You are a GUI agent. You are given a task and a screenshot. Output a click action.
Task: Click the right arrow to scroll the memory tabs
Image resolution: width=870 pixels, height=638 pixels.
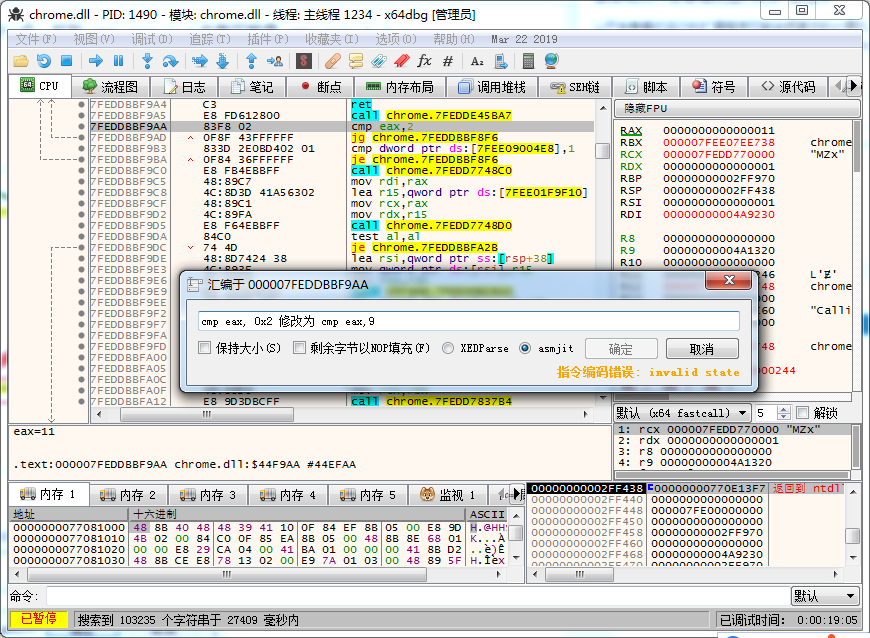click(517, 493)
